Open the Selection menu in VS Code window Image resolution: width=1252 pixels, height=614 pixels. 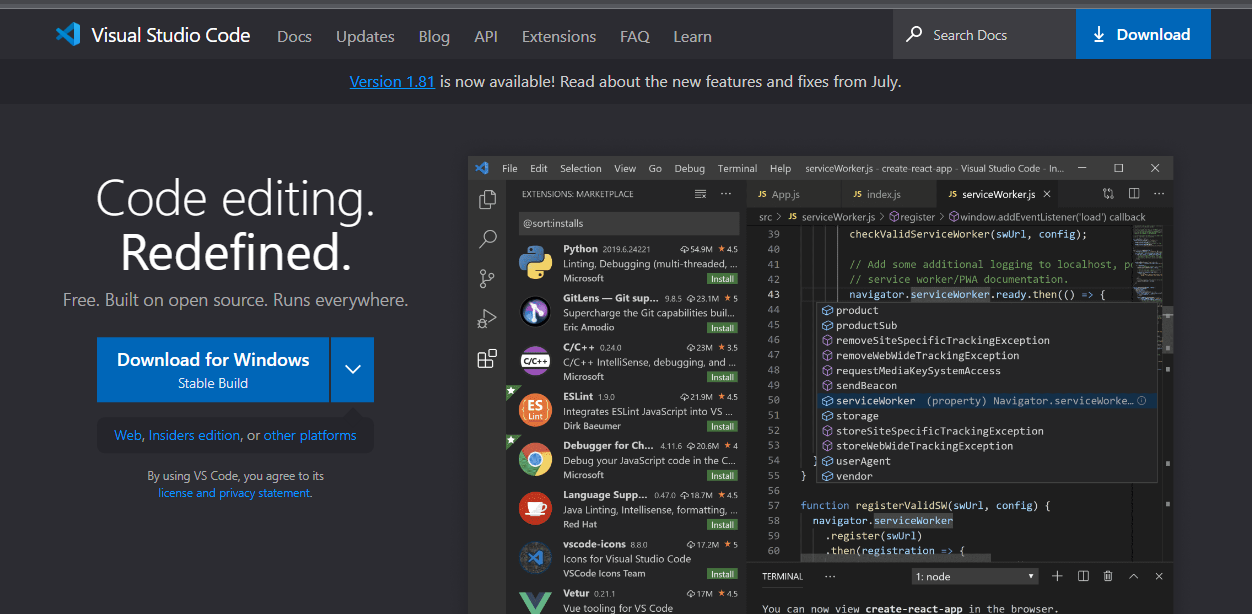[581, 168]
